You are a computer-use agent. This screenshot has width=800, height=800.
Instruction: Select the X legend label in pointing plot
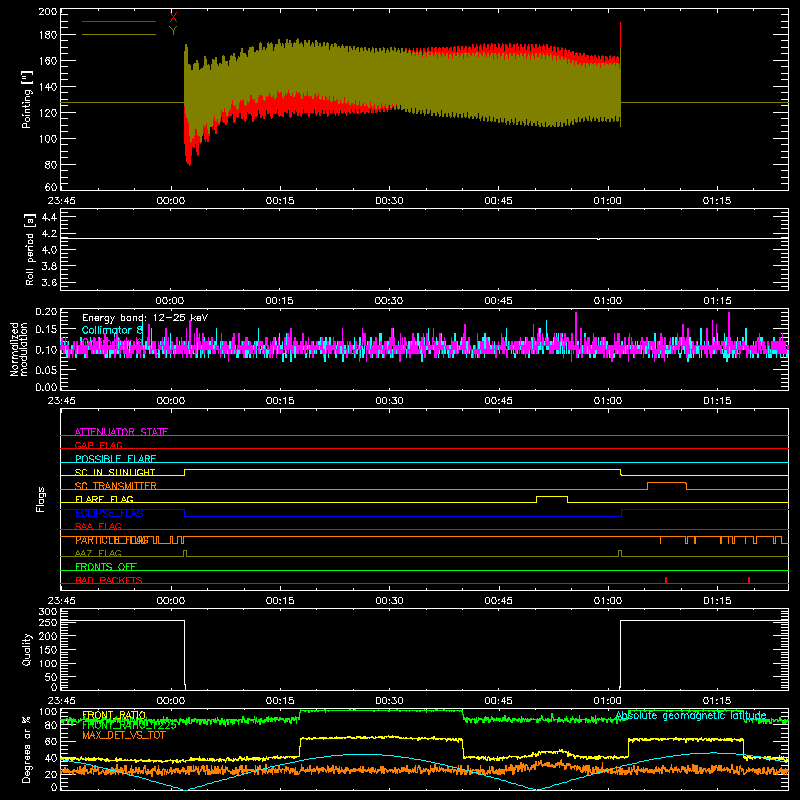click(x=173, y=18)
